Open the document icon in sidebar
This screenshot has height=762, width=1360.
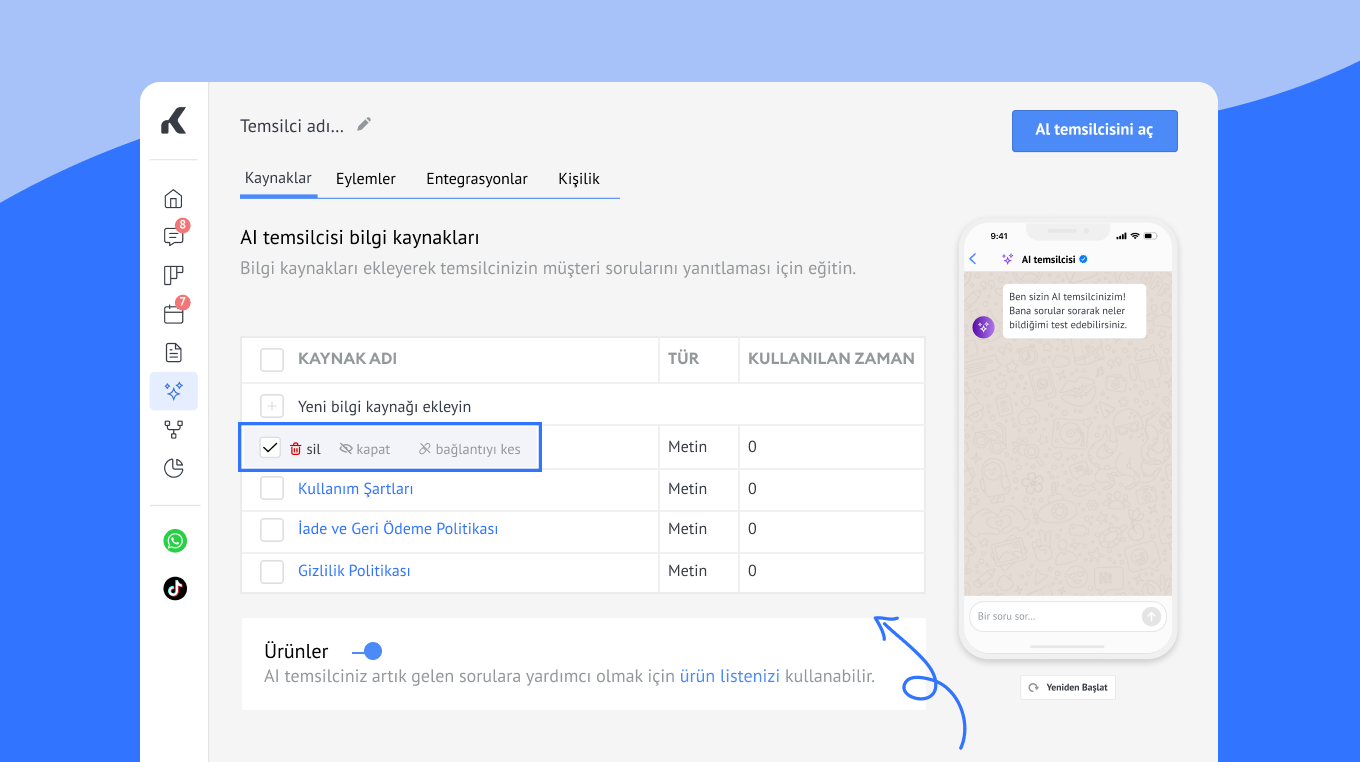[174, 352]
